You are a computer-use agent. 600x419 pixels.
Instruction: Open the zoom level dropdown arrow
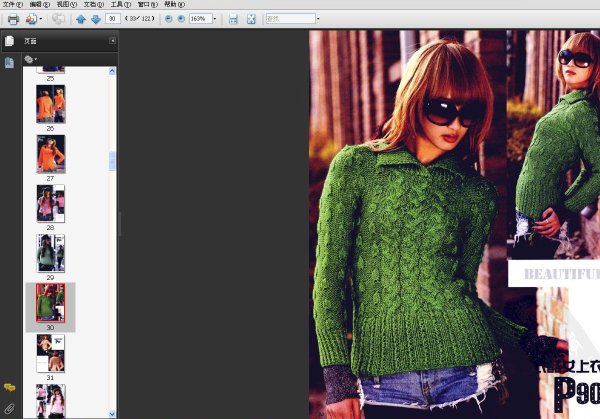click(x=215, y=19)
